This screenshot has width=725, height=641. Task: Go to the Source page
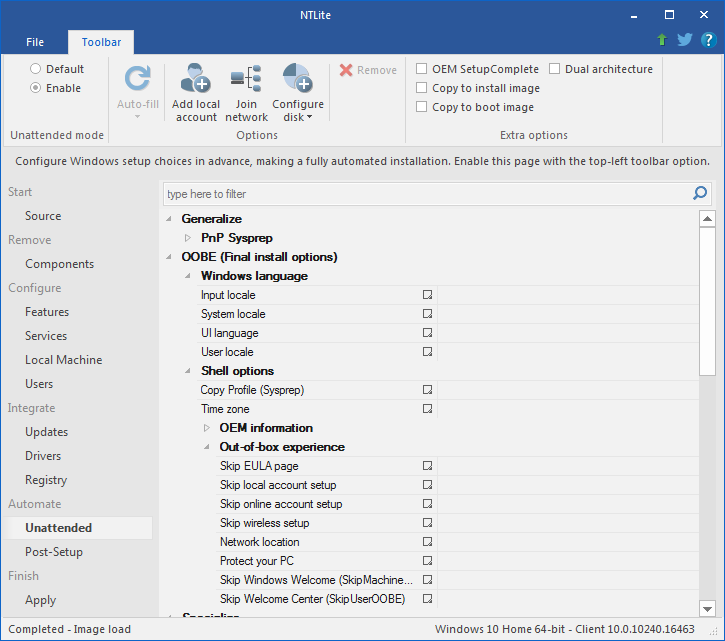click(x=43, y=216)
